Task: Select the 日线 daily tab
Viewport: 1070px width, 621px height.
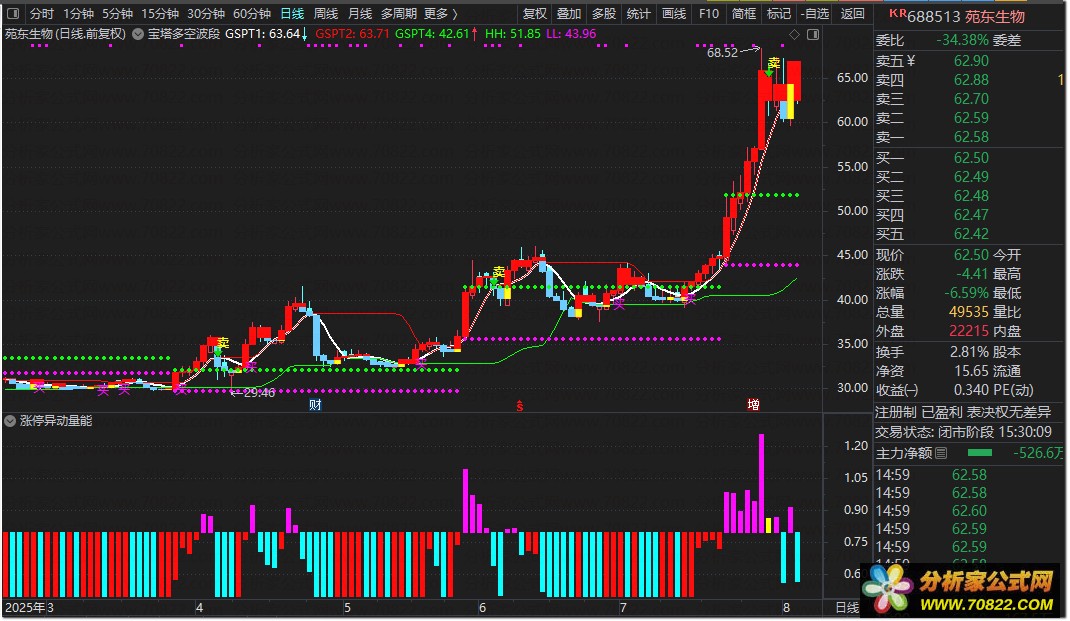Action: pyautogui.click(x=292, y=14)
